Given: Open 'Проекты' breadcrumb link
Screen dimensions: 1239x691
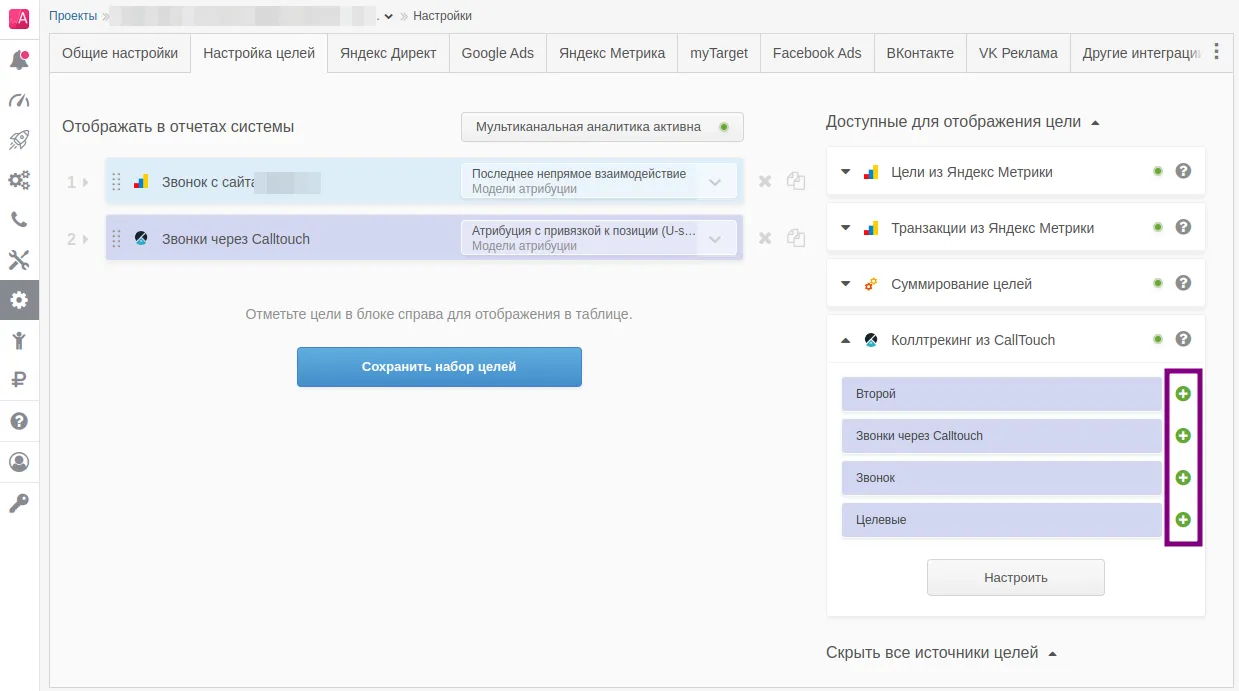Looking at the screenshot, I should 73,16.
